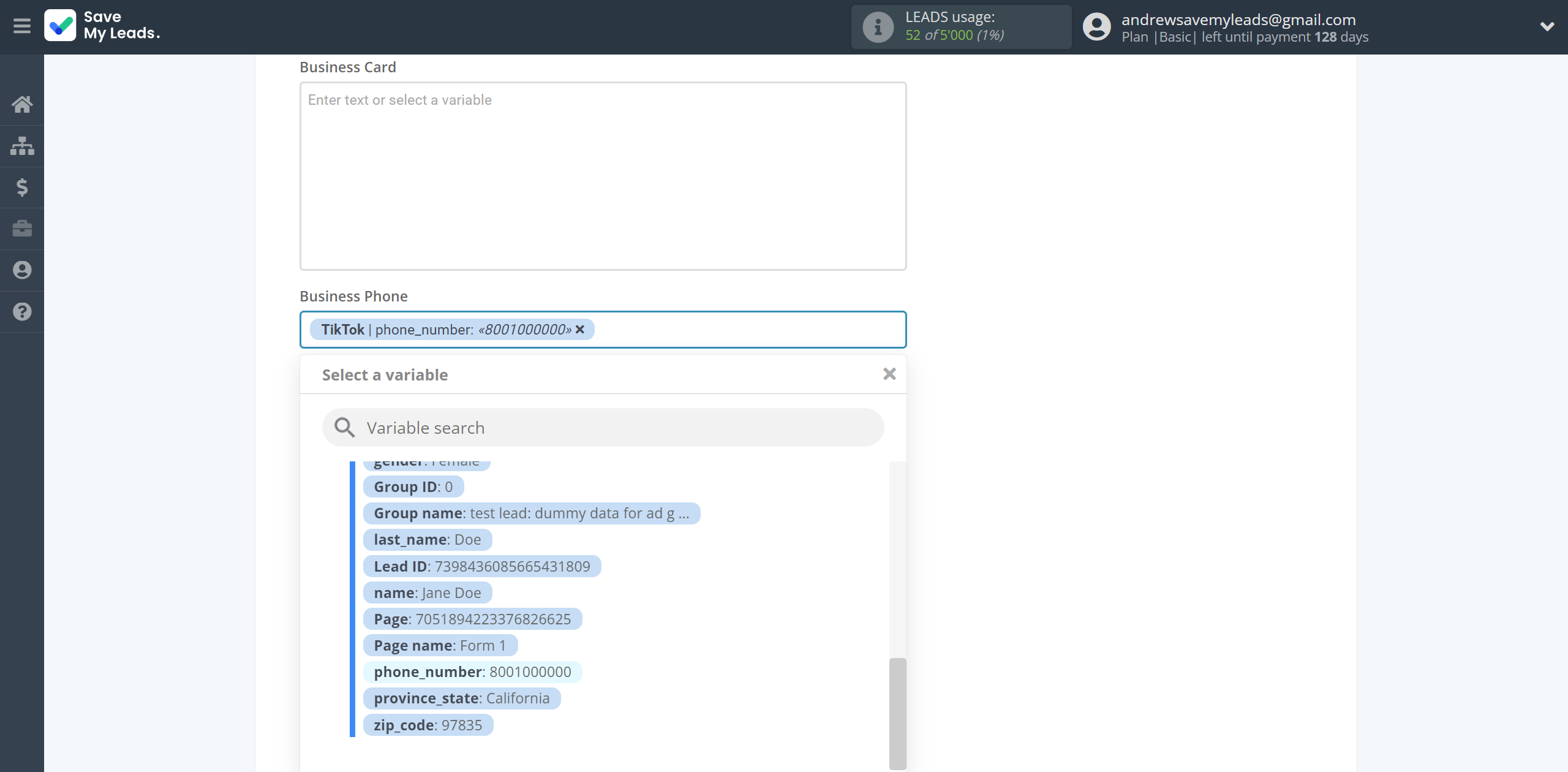Image resolution: width=1568 pixels, height=772 pixels.
Task: Select the last_name: Doe variable
Action: [x=428, y=540]
